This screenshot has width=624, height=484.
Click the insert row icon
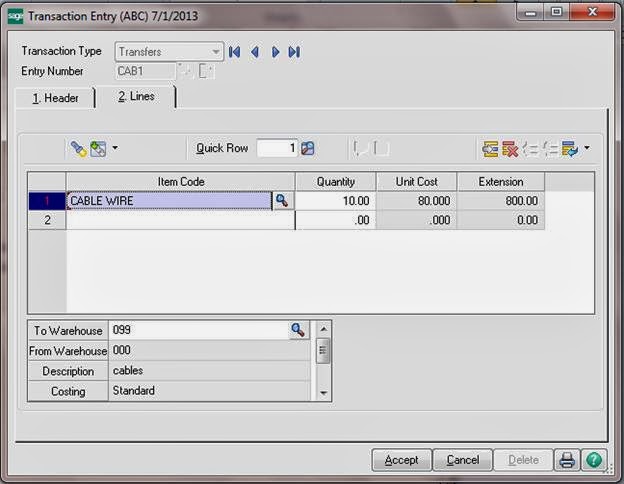(490, 149)
